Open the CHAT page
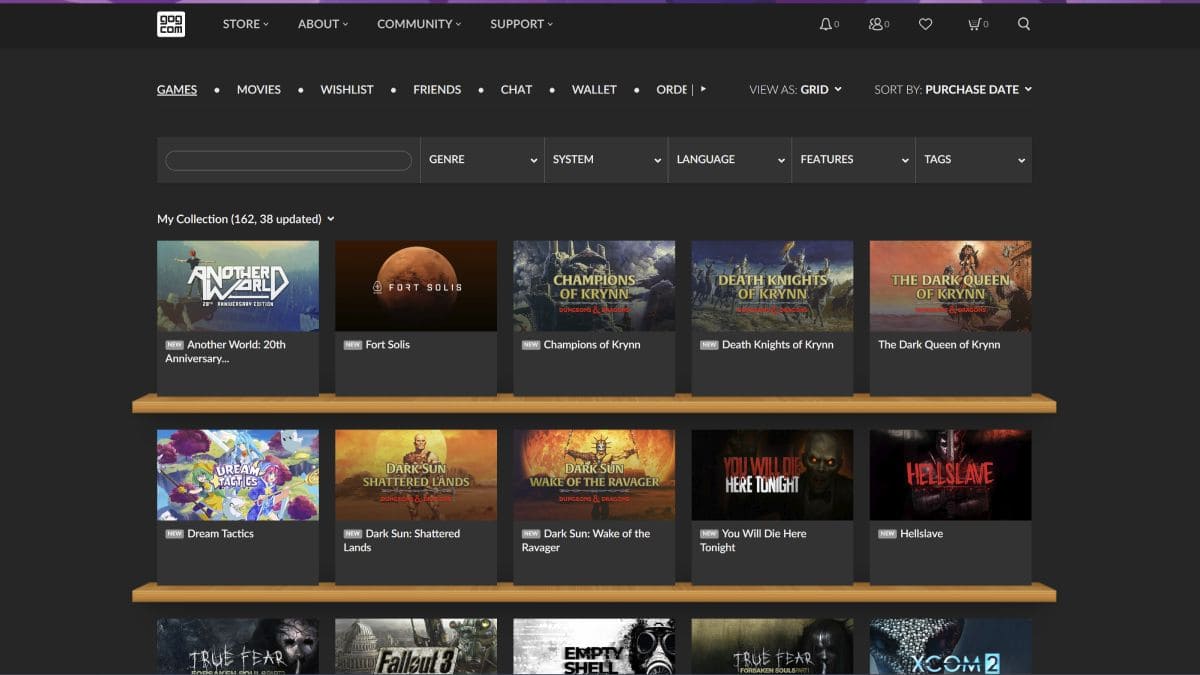 (516, 89)
